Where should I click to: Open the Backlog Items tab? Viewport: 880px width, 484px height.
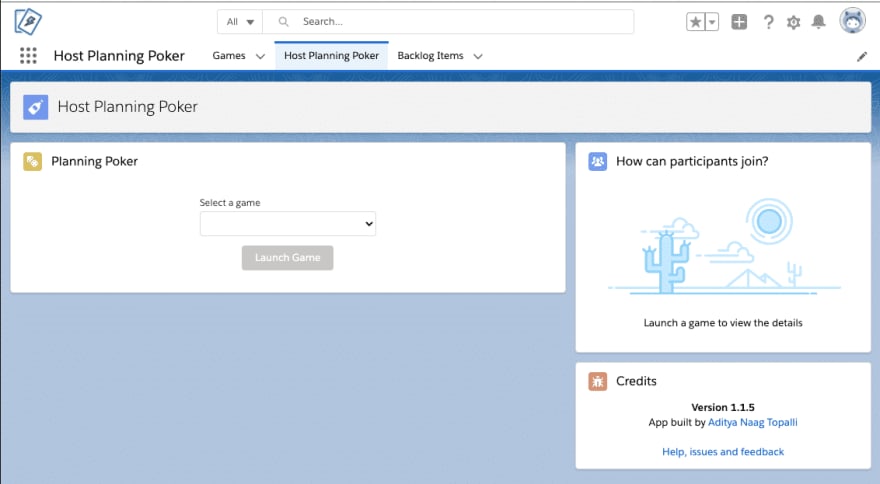[430, 56]
